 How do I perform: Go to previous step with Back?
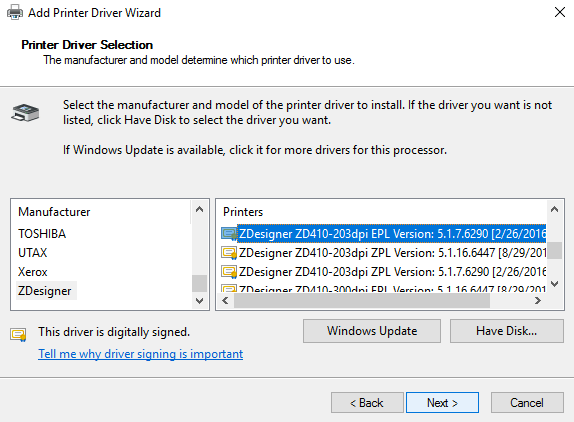[367, 403]
